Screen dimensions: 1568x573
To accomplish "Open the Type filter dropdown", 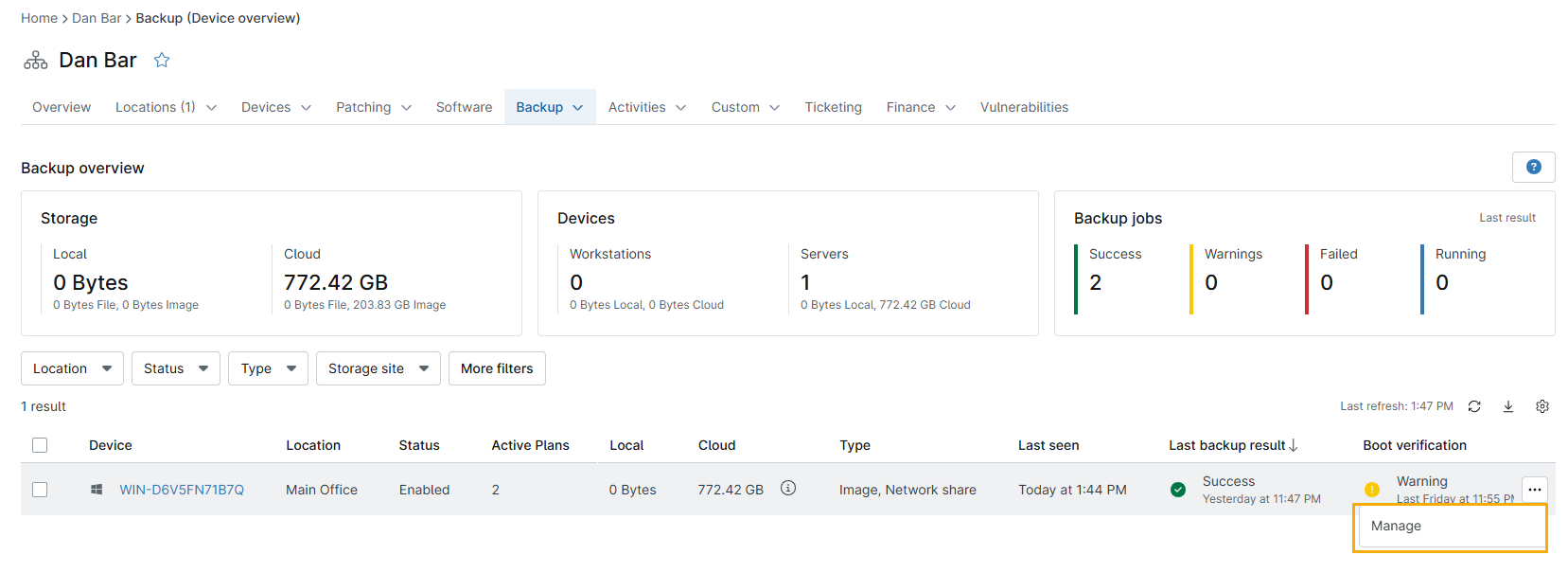I will 268,368.
